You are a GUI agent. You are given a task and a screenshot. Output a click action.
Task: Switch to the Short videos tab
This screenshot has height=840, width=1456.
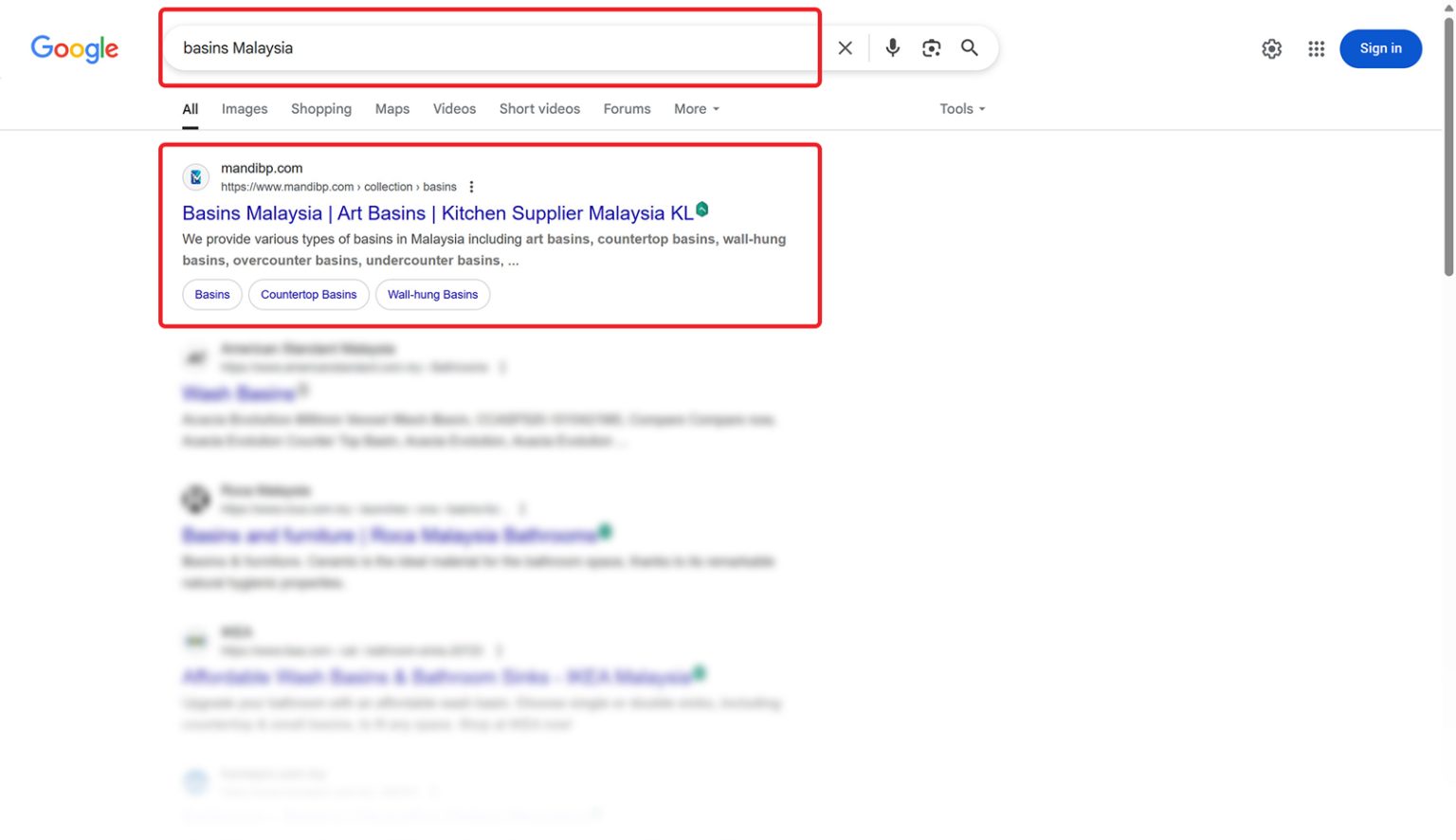click(540, 109)
